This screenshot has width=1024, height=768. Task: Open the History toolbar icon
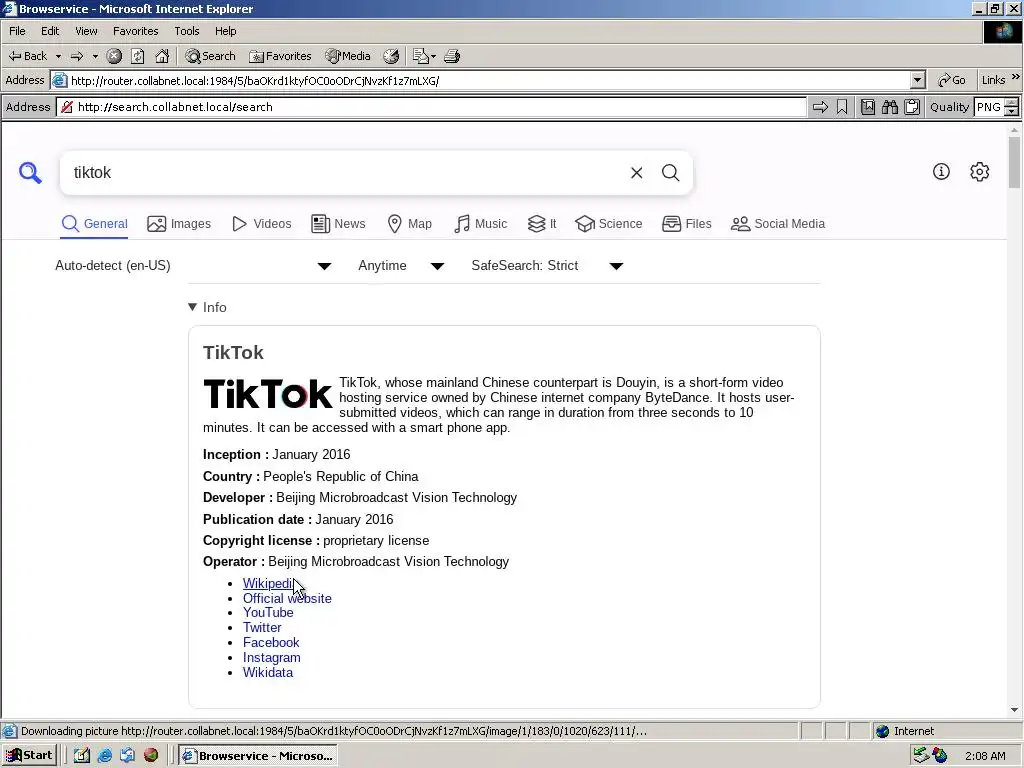coord(391,56)
